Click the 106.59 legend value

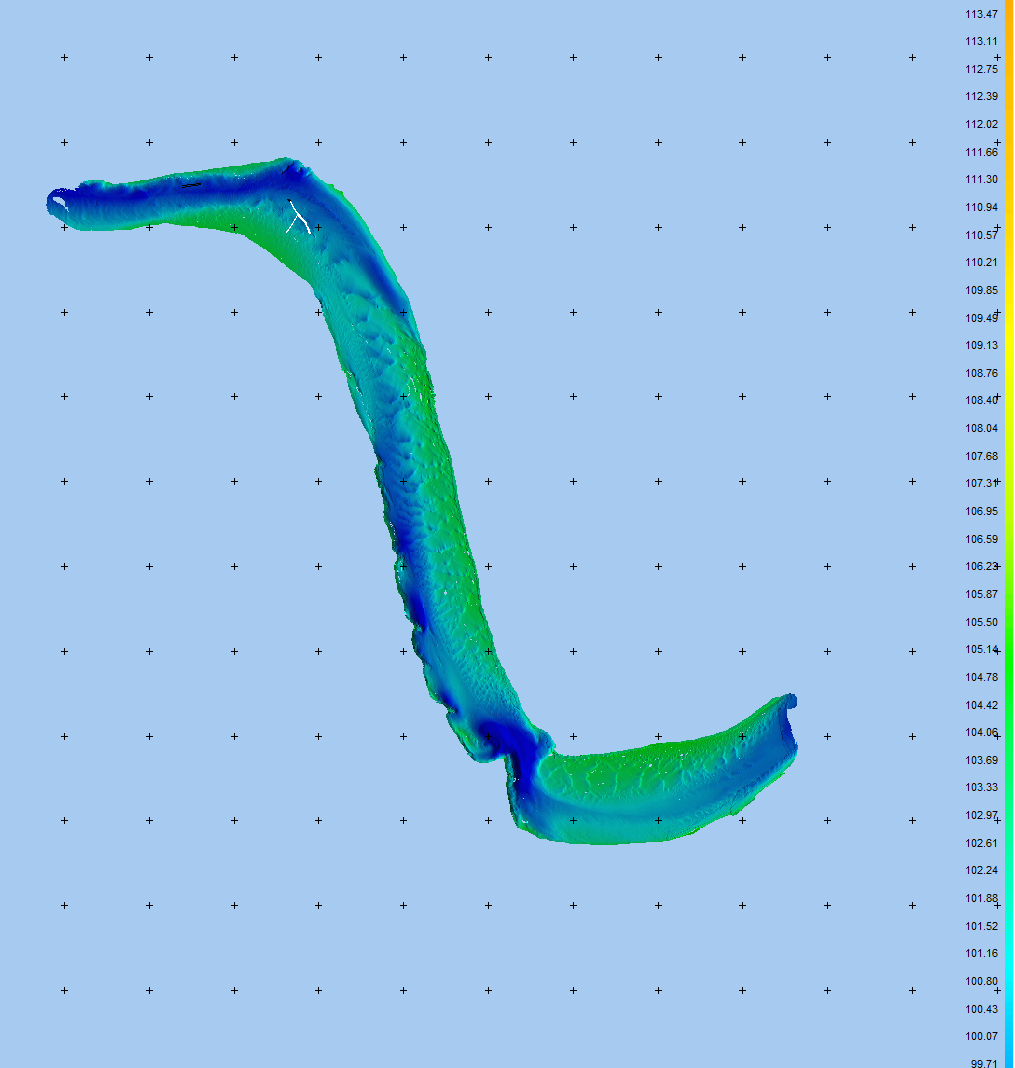(x=981, y=539)
